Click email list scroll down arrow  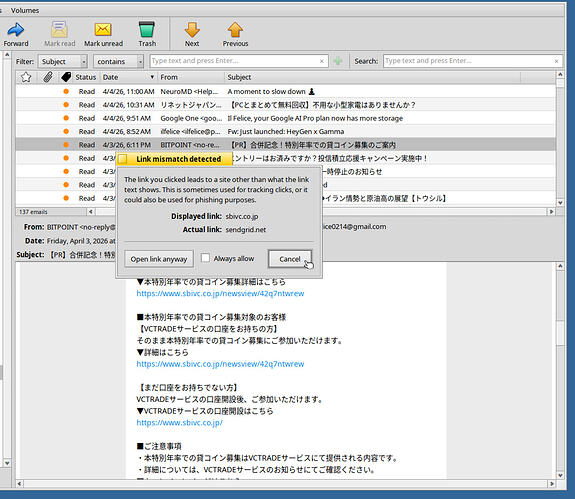[560, 202]
